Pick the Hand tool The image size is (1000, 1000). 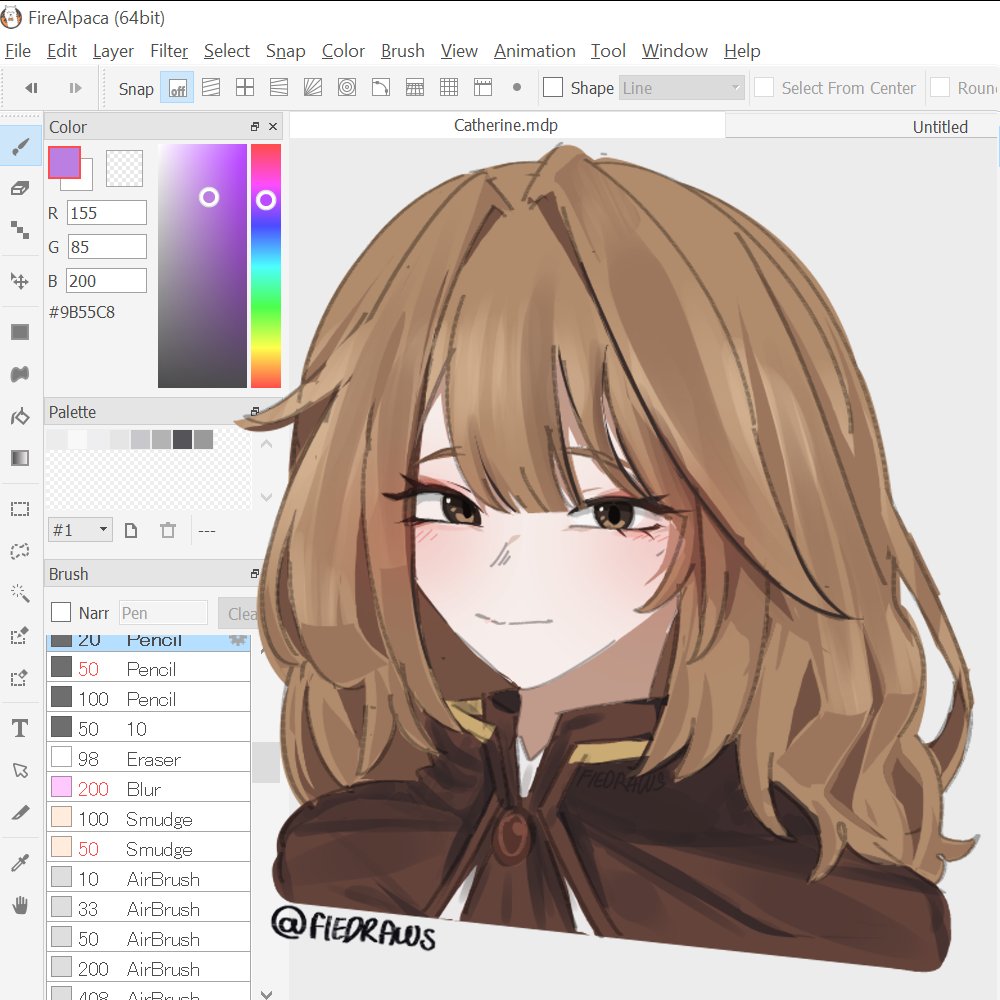click(x=20, y=904)
